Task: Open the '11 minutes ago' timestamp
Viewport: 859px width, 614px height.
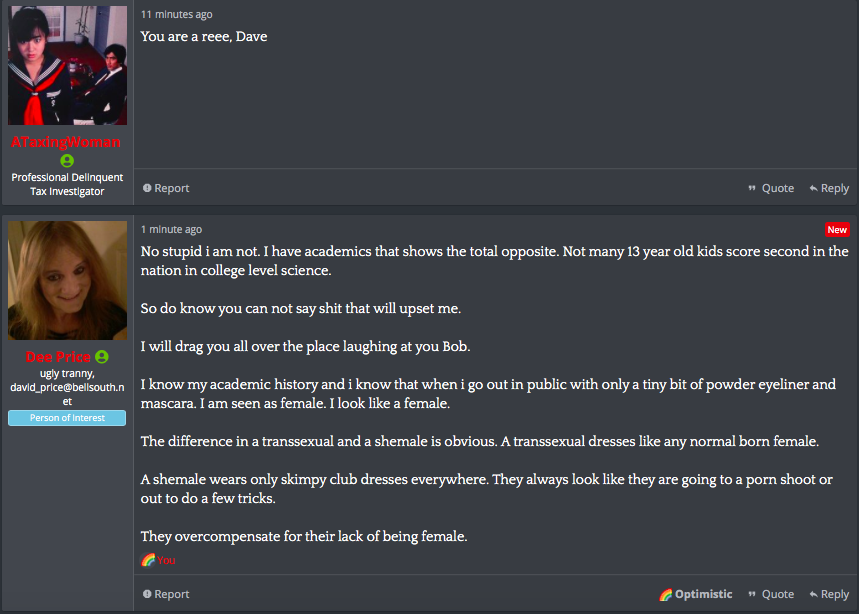Action: click(x=176, y=14)
